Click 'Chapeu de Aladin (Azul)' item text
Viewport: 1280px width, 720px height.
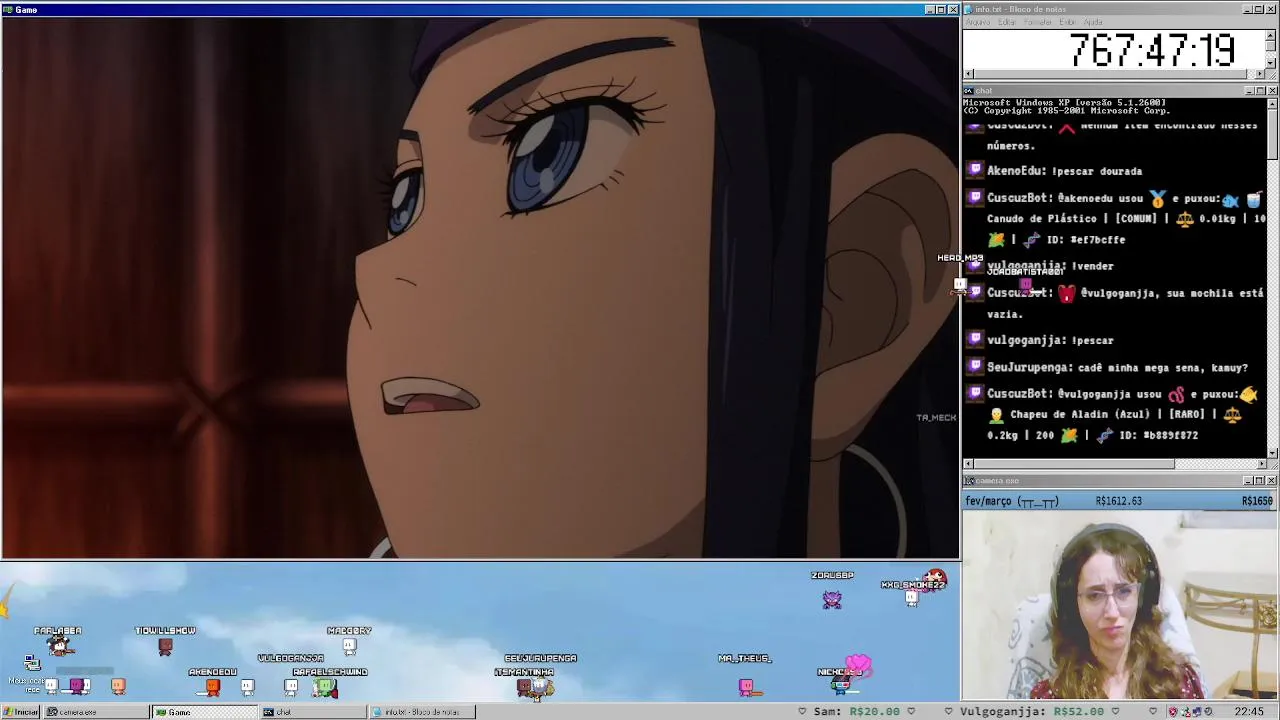1081,414
